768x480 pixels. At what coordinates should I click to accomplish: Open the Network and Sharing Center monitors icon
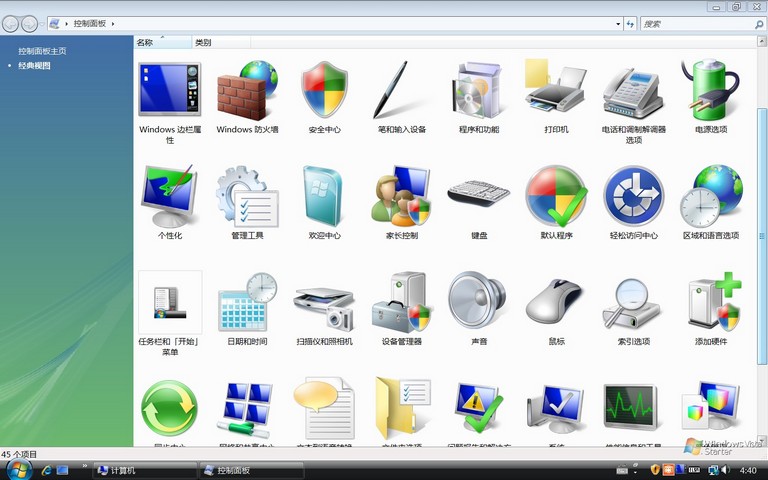click(246, 409)
